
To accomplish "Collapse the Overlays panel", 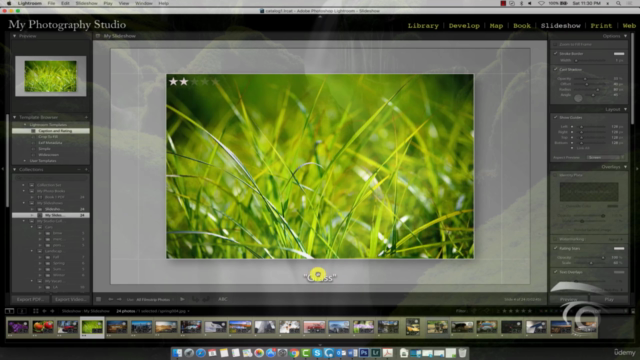I will coord(625,167).
